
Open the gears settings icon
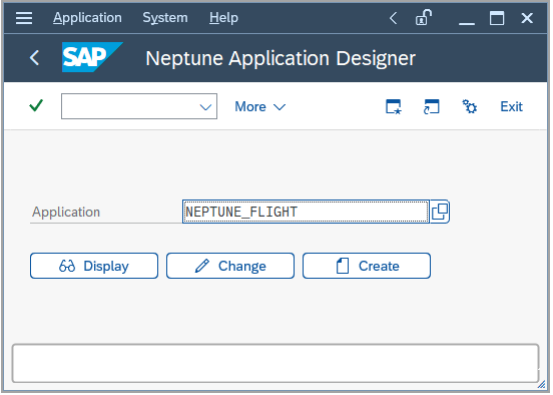click(x=469, y=107)
